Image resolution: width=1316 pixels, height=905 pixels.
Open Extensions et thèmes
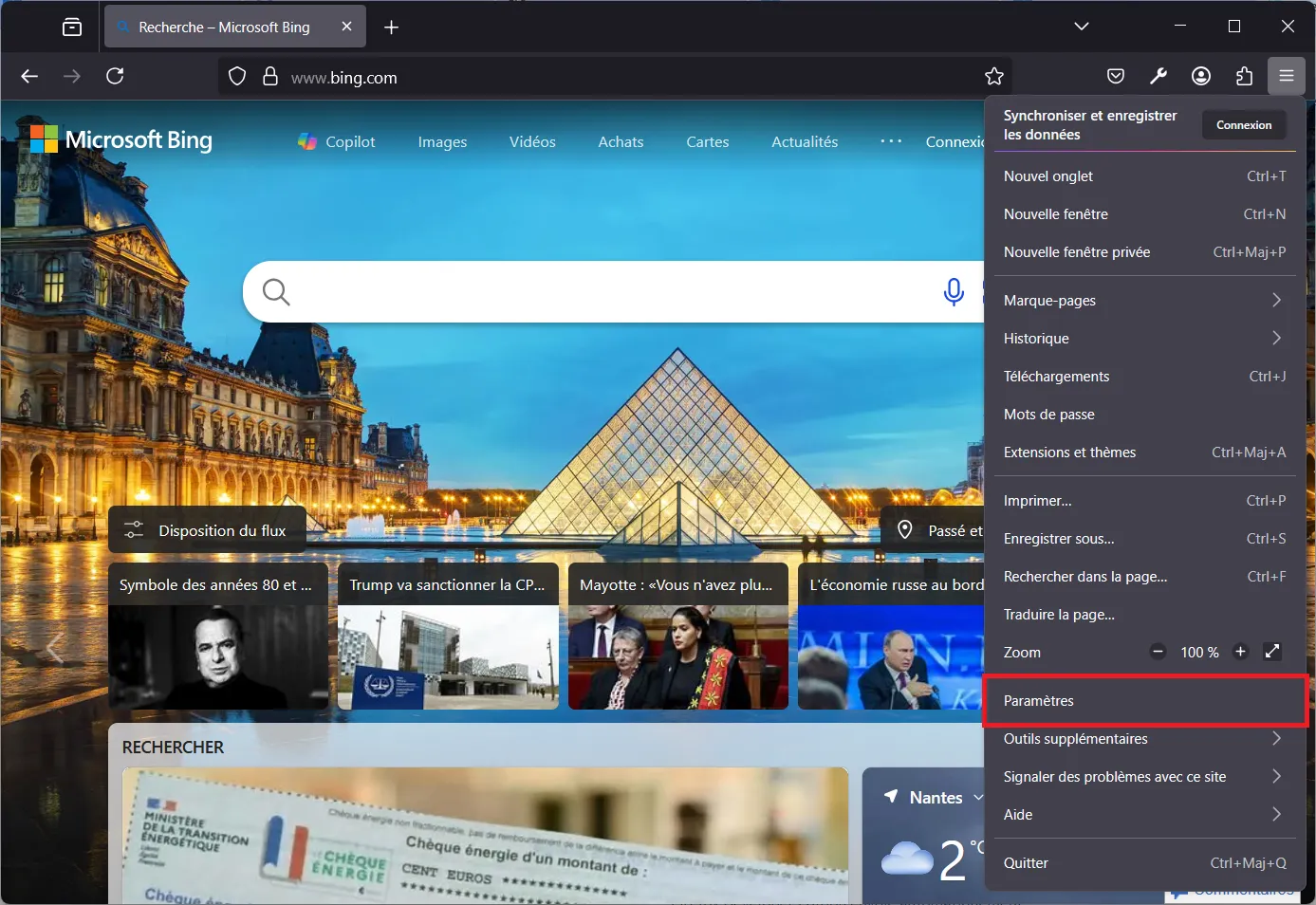1144,452
